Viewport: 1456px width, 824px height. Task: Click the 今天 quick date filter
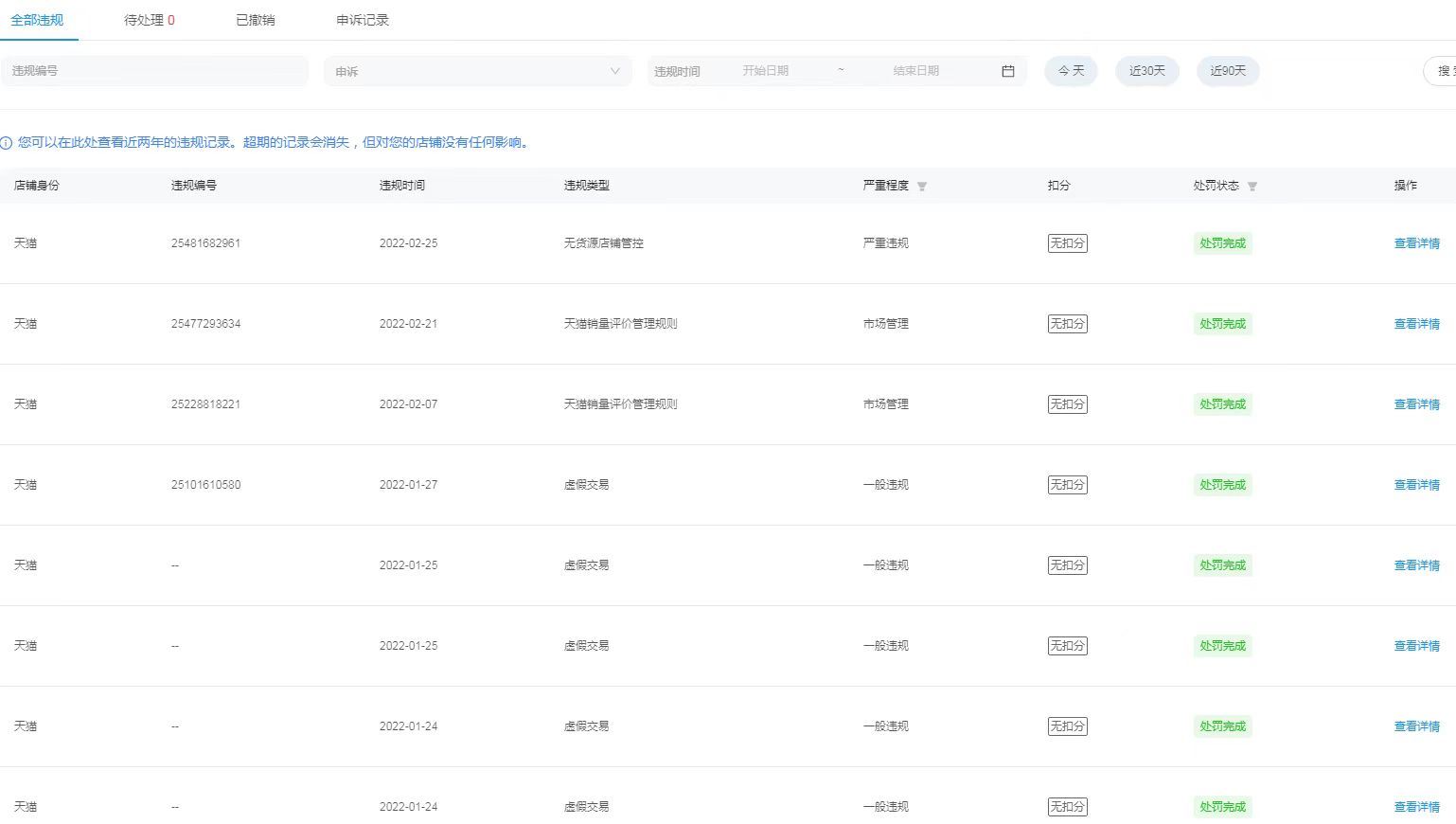pyautogui.click(x=1070, y=70)
